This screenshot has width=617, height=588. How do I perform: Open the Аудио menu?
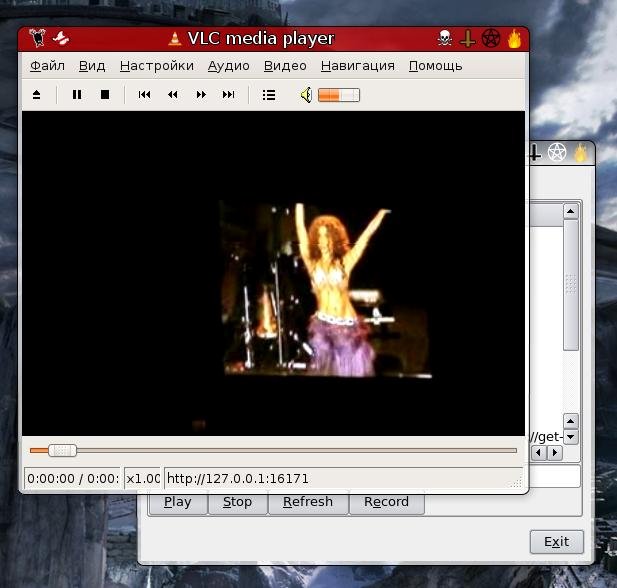[x=229, y=66]
